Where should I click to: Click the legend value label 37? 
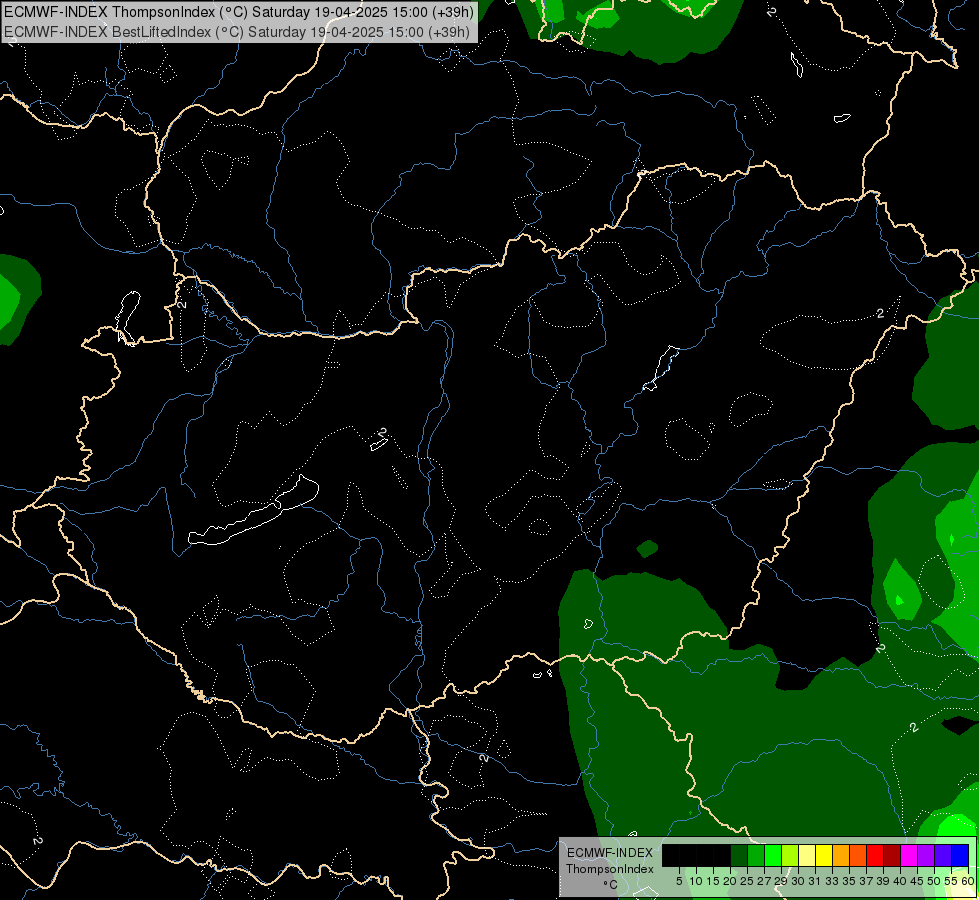tap(867, 881)
